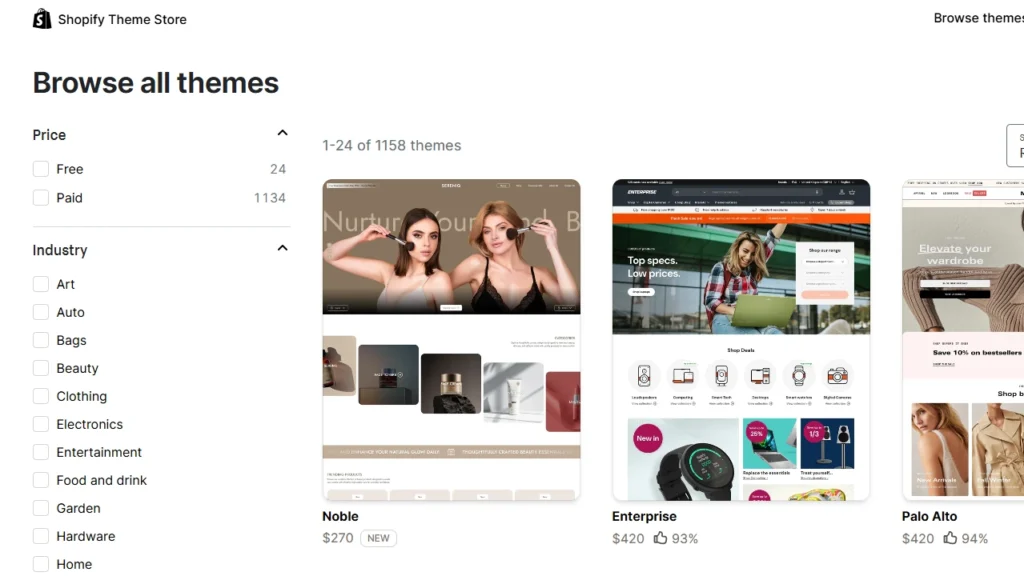1024x576 pixels.
Task: Open the Browse themes menu item
Action: (978, 18)
